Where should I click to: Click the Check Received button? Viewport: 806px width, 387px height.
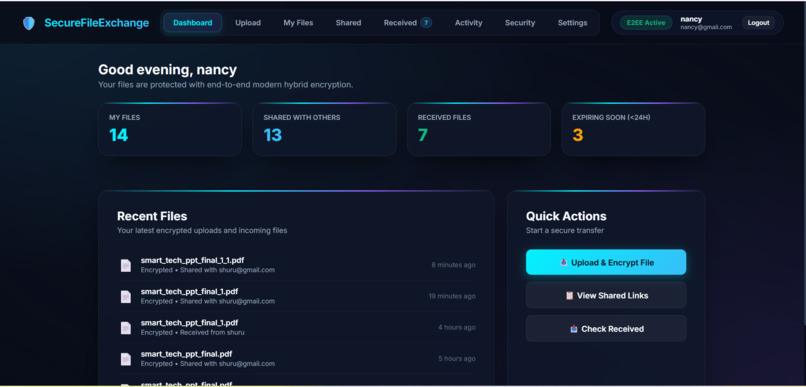[606, 329]
